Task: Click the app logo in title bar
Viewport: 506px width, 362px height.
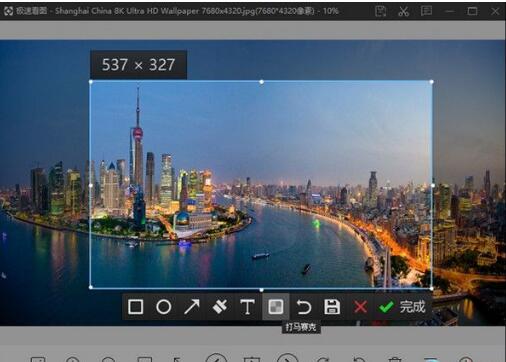Action: coord(8,11)
